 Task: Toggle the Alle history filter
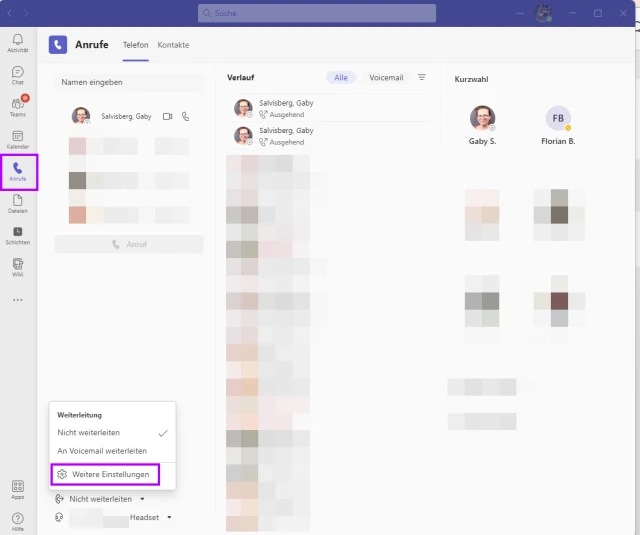341,77
